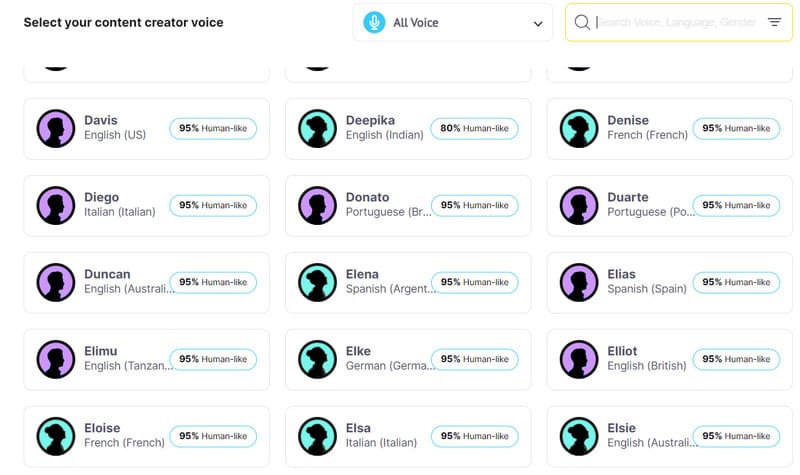Click Eloise voice avatar icon
Image resolution: width=800 pixels, height=475 pixels.
pos(56,436)
